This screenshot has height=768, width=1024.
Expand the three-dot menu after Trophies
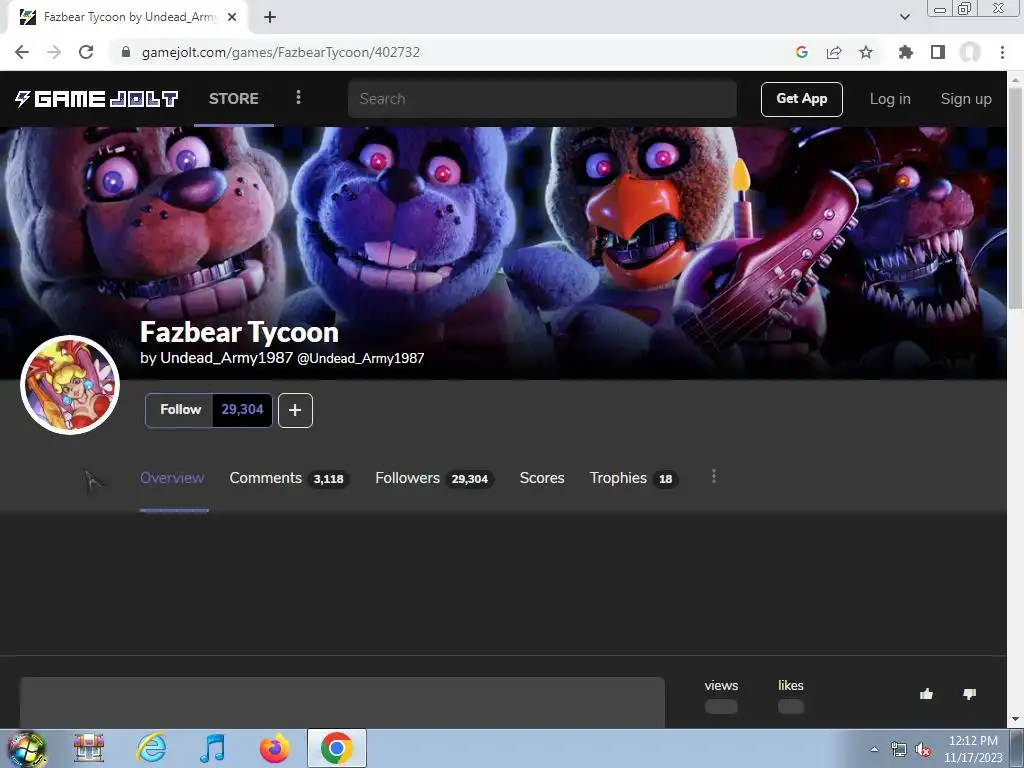[714, 477]
